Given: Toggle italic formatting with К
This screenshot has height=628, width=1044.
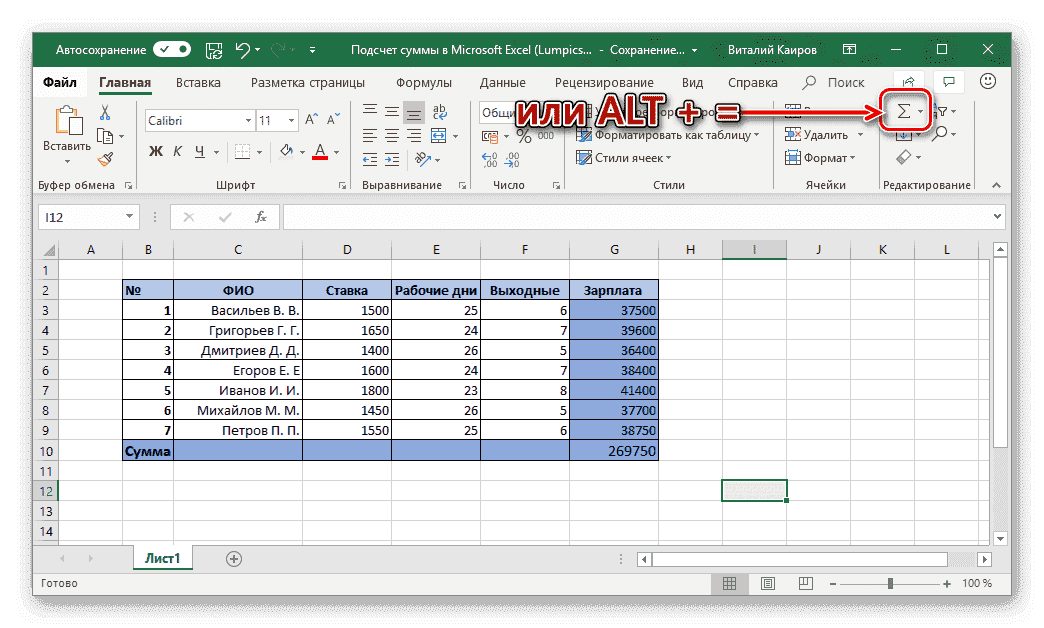Looking at the screenshot, I should pos(178,151).
